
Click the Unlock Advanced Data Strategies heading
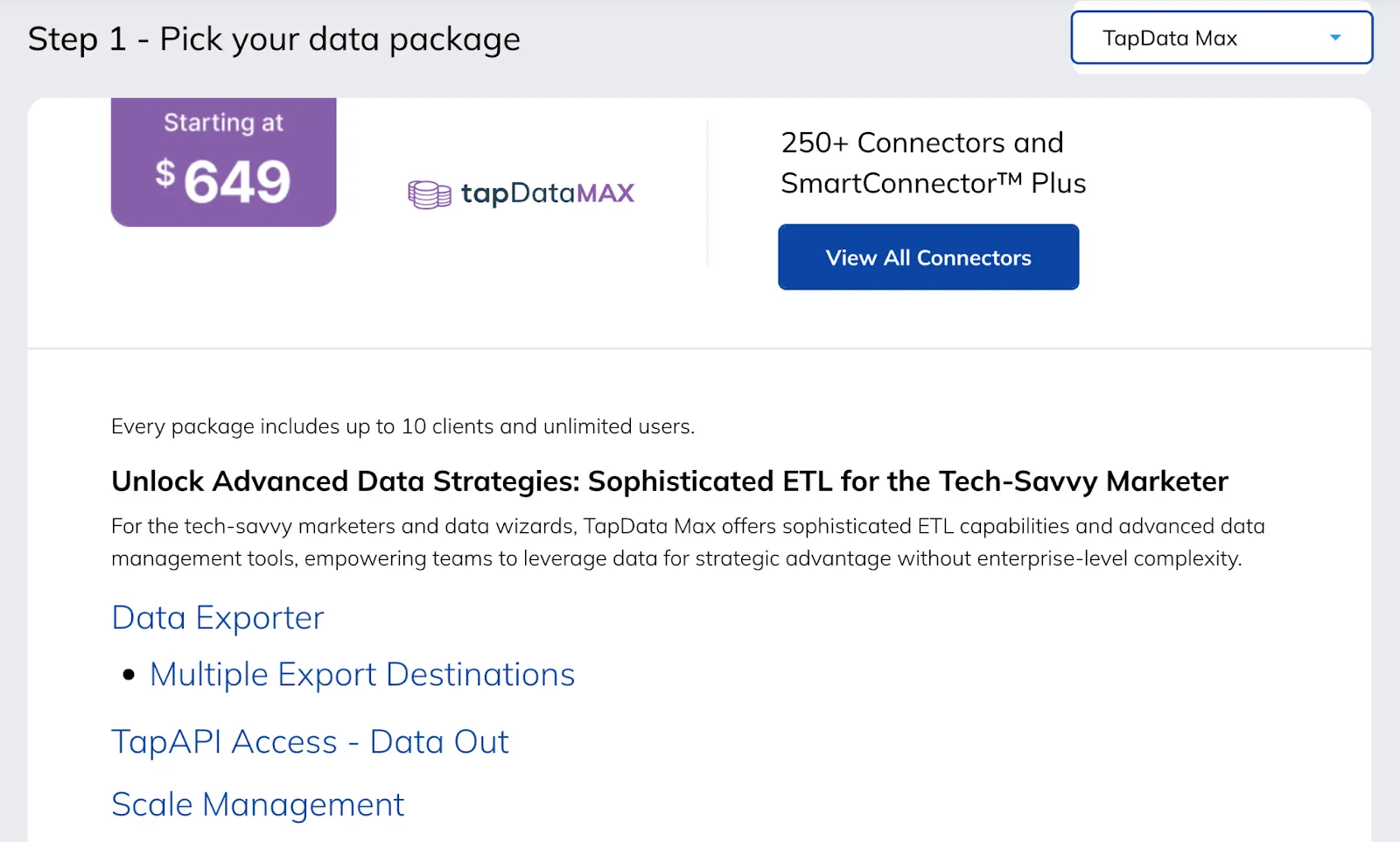[669, 481]
